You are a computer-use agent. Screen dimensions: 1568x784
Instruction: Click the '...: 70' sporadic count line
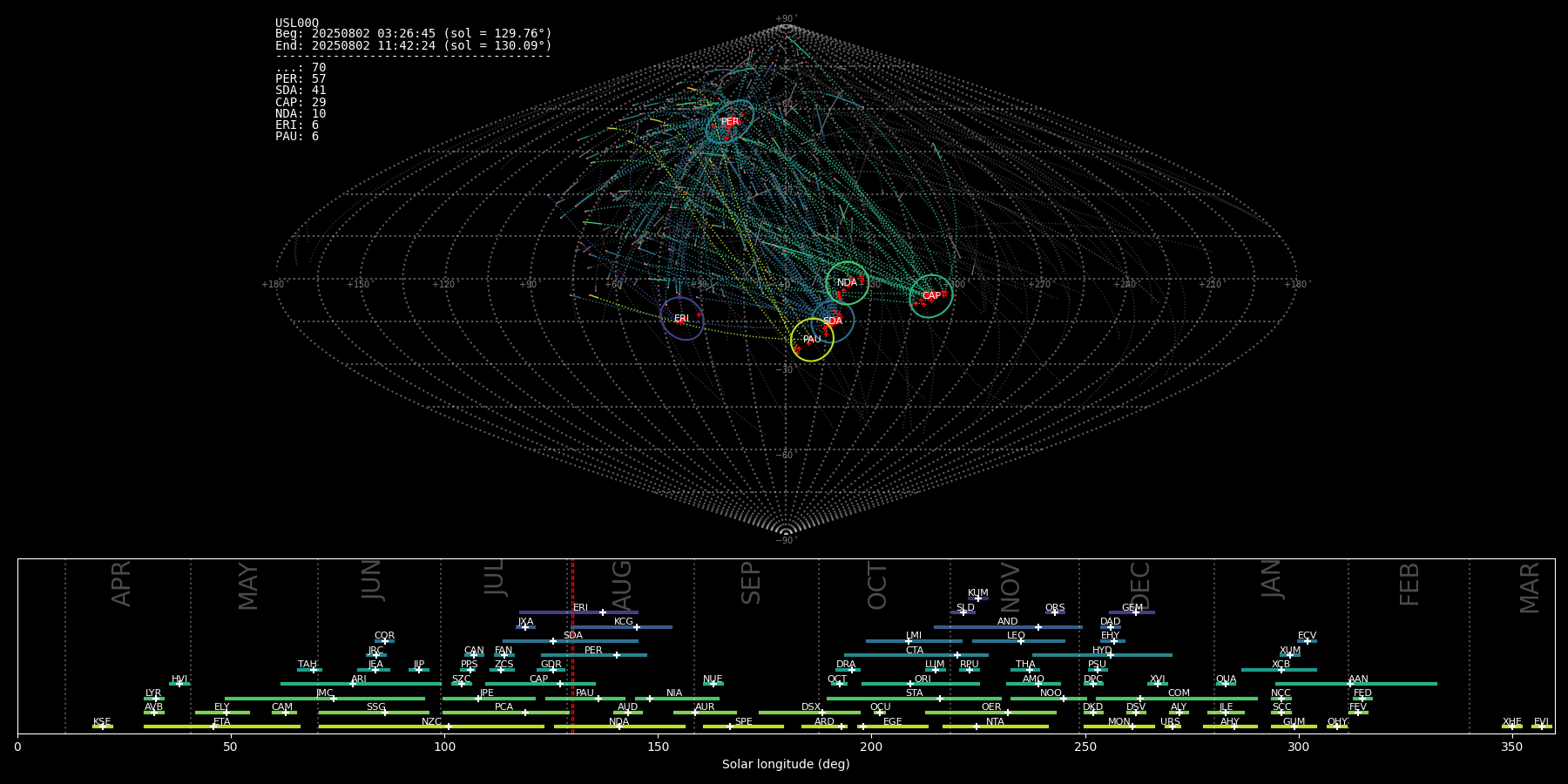pyautogui.click(x=301, y=68)
